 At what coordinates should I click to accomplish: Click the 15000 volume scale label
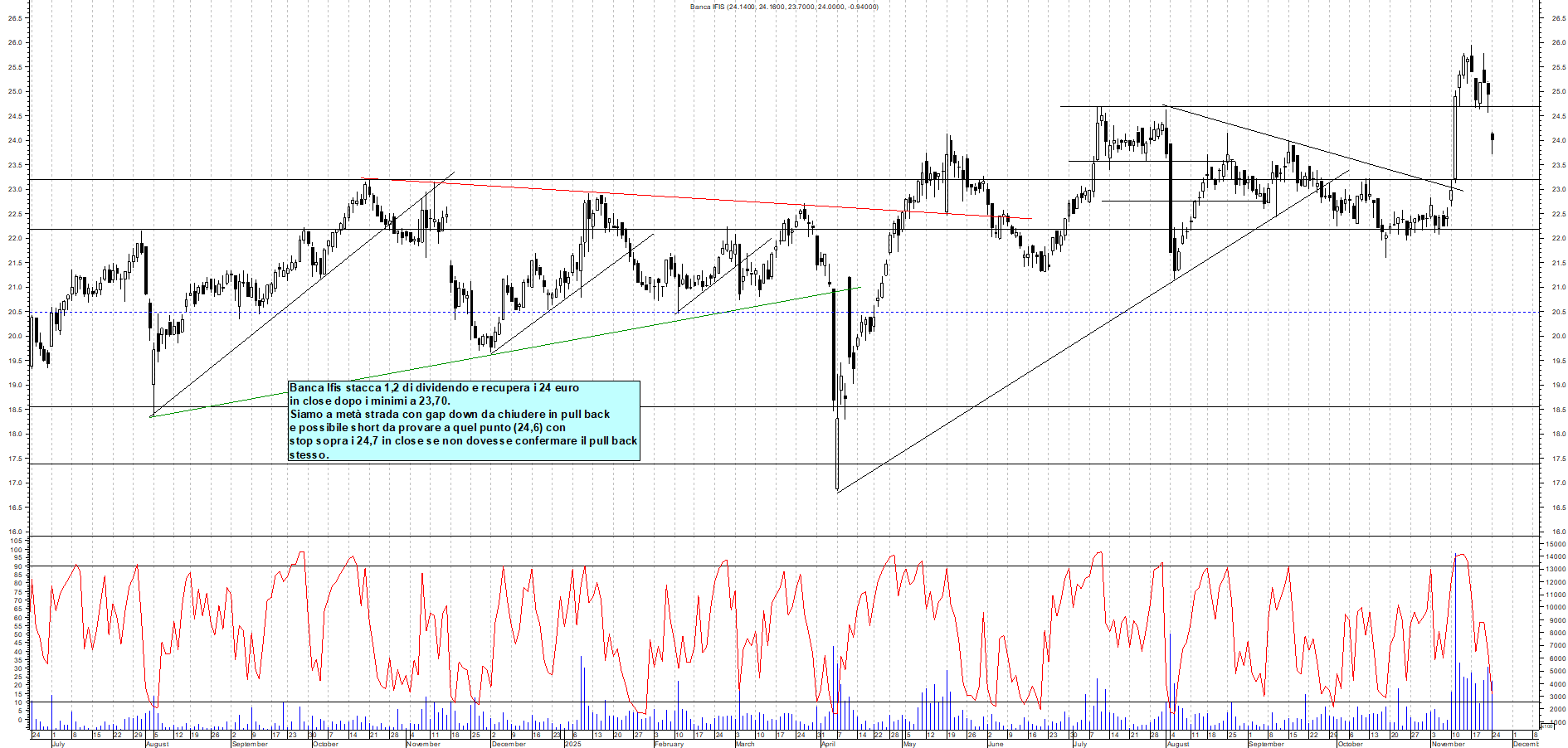(x=1555, y=543)
